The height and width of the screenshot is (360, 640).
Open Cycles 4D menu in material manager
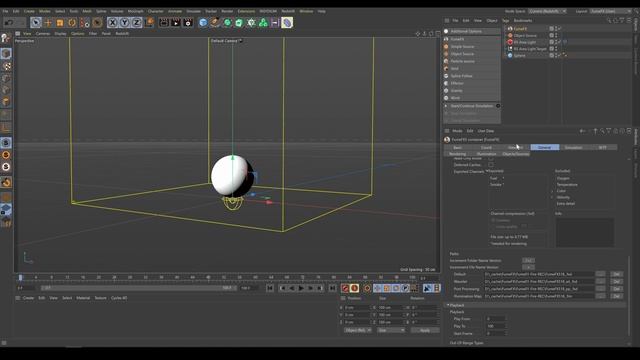(x=119, y=298)
